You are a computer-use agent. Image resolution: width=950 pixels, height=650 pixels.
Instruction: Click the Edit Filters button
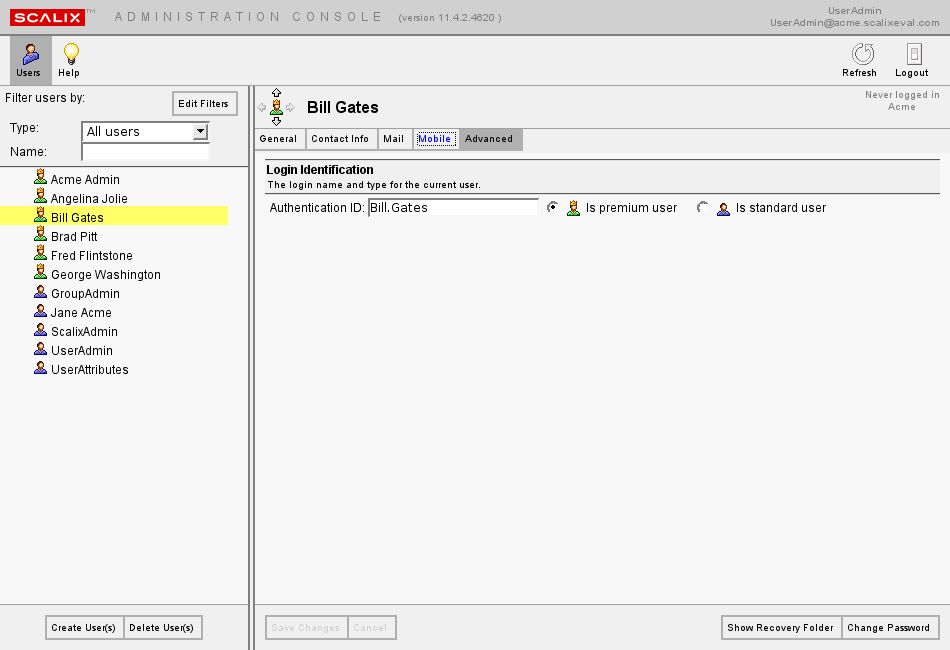click(204, 104)
